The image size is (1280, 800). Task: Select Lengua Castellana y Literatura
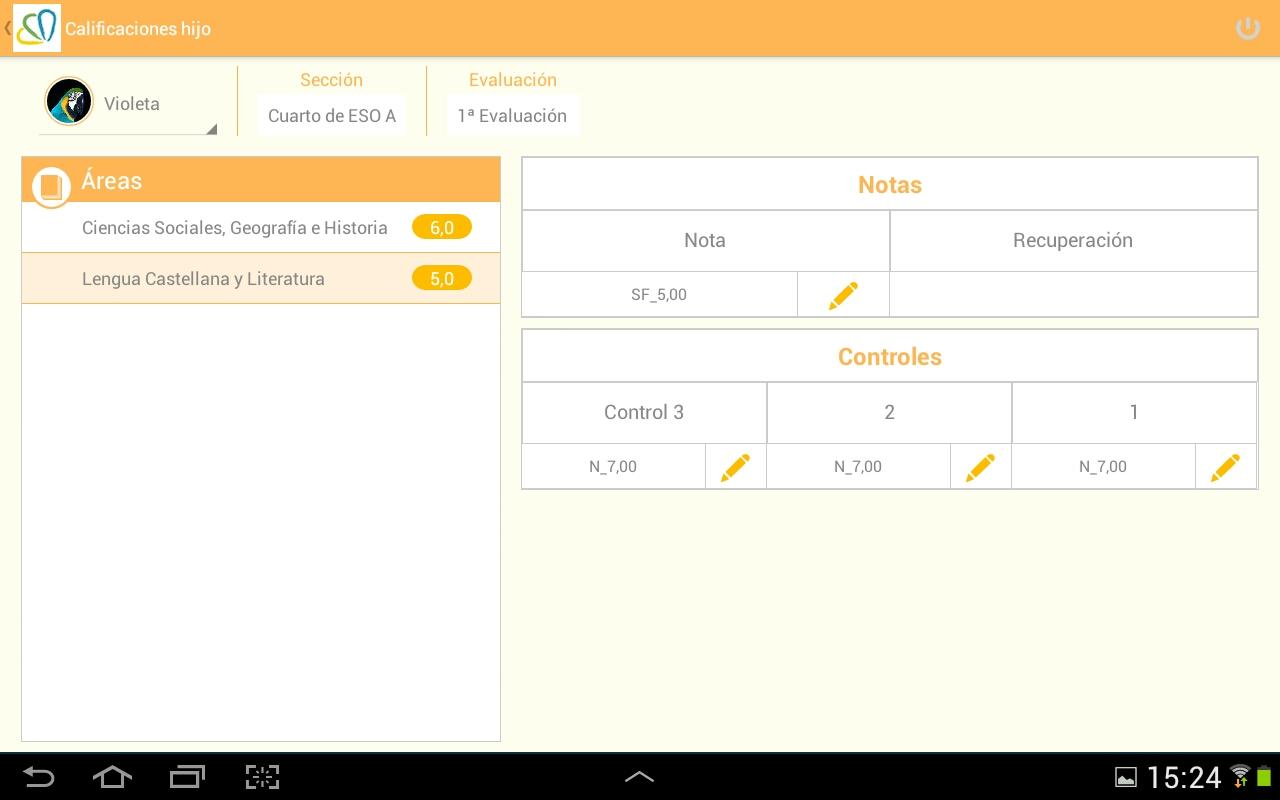(261, 279)
